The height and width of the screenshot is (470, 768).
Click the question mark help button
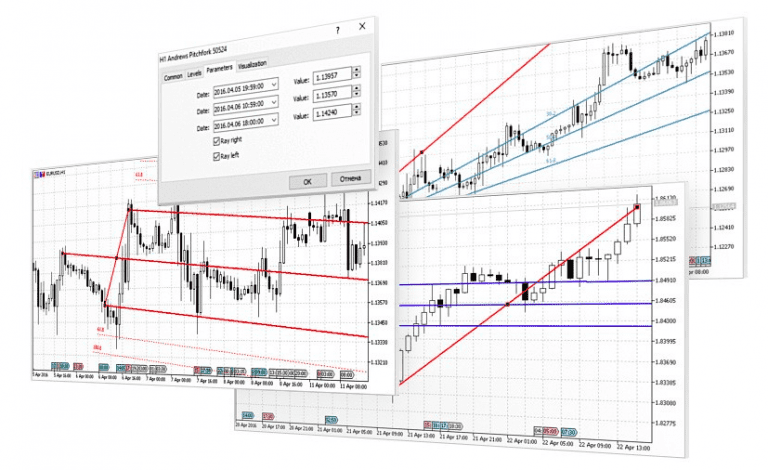336,31
